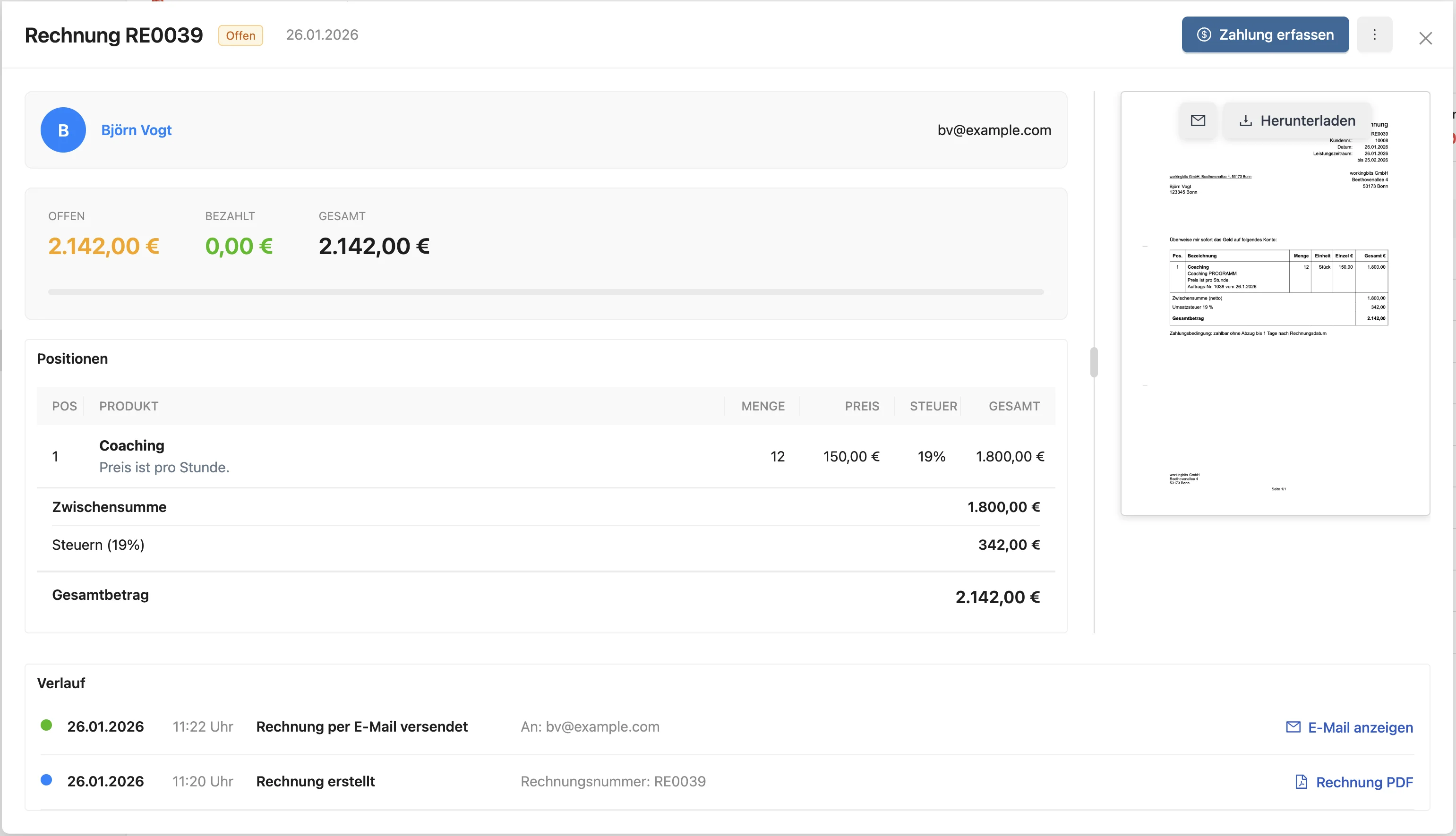This screenshot has height=836, width=1456.
Task: Click the dollar coin icon in Zahlung erfassen
Action: 1204,35
